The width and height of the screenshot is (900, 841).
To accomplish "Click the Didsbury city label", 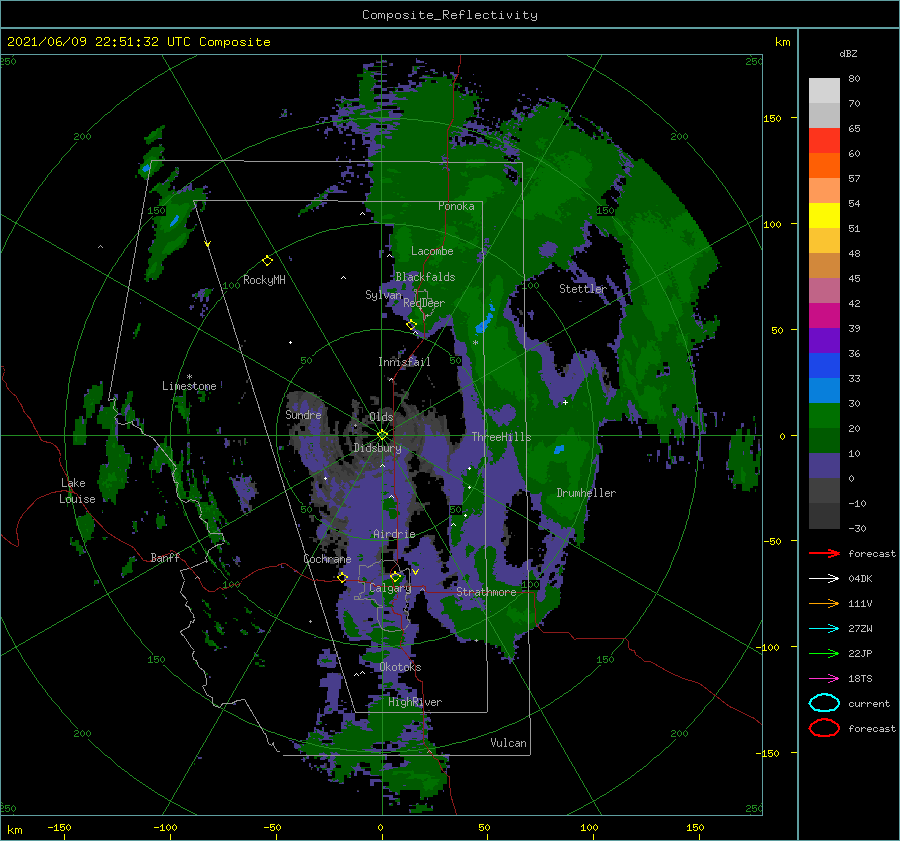I will click(377, 448).
